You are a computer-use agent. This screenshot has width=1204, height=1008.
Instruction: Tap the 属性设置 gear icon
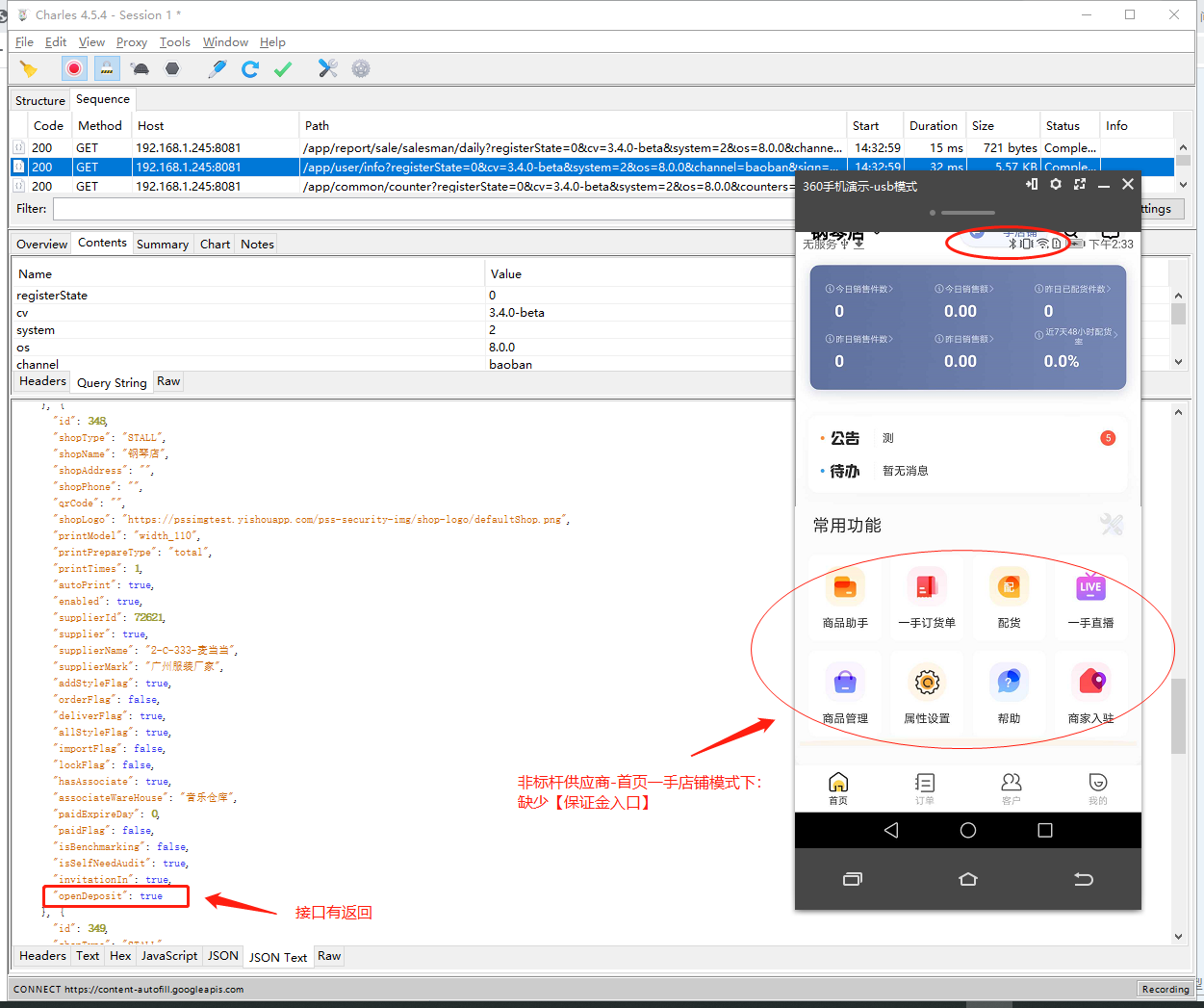pyautogui.click(x=927, y=683)
